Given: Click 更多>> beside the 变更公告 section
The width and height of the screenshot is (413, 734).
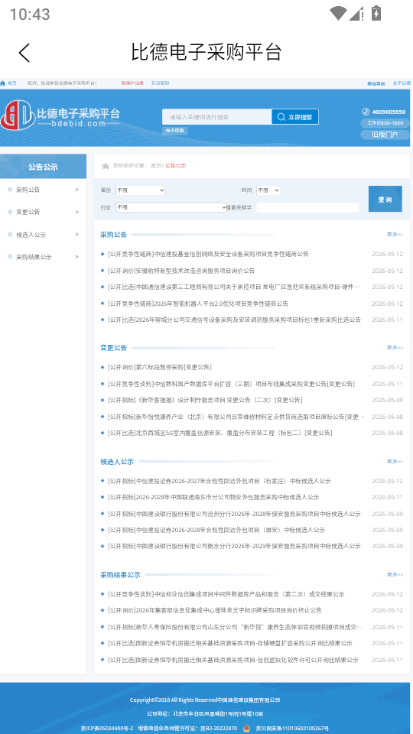Looking at the screenshot, I should click(x=395, y=348).
